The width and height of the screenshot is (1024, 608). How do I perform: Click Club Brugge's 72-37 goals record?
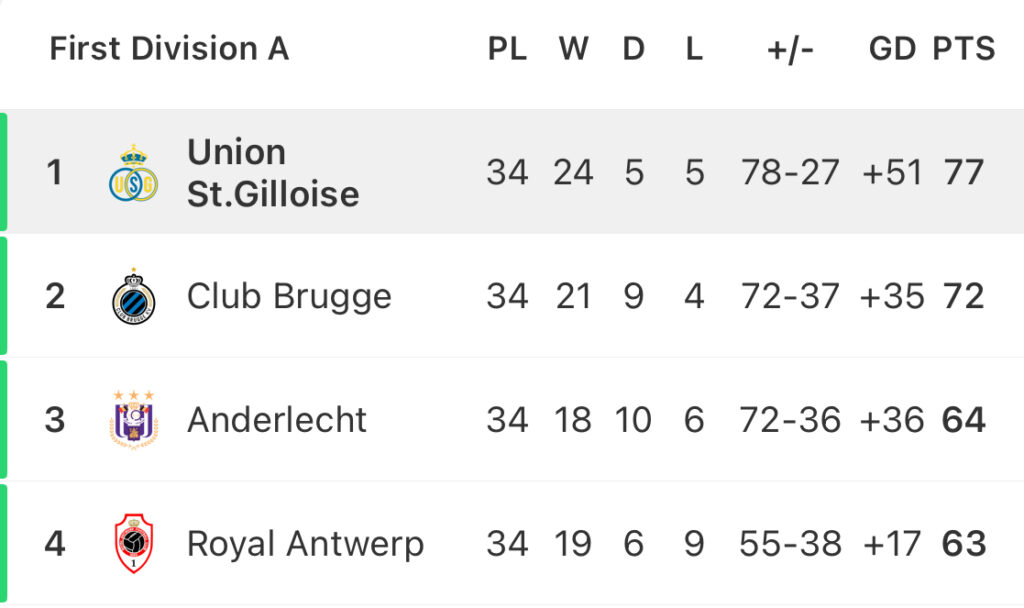click(x=790, y=296)
